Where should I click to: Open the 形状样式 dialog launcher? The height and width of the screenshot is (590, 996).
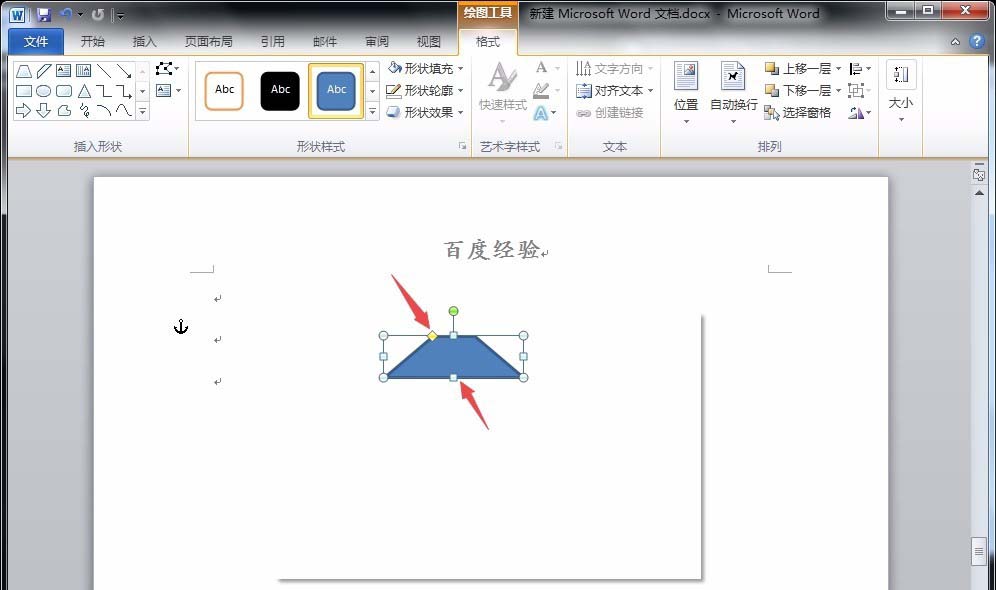462,147
